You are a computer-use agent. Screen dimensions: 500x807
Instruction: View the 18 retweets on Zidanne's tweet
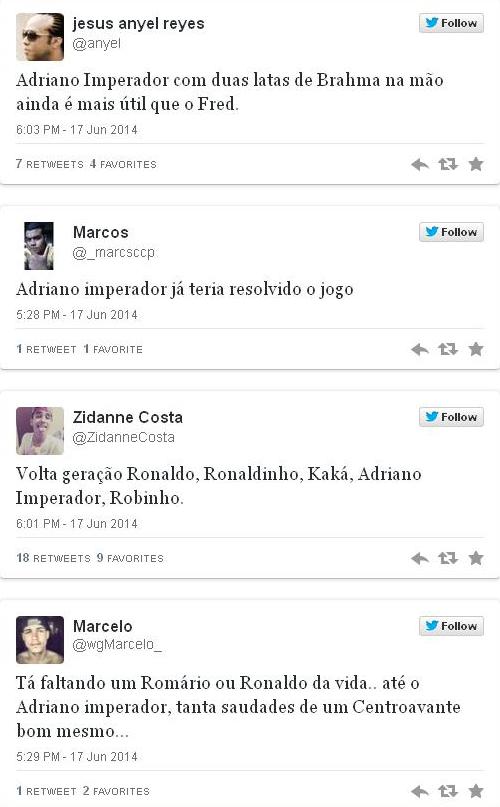point(53,558)
